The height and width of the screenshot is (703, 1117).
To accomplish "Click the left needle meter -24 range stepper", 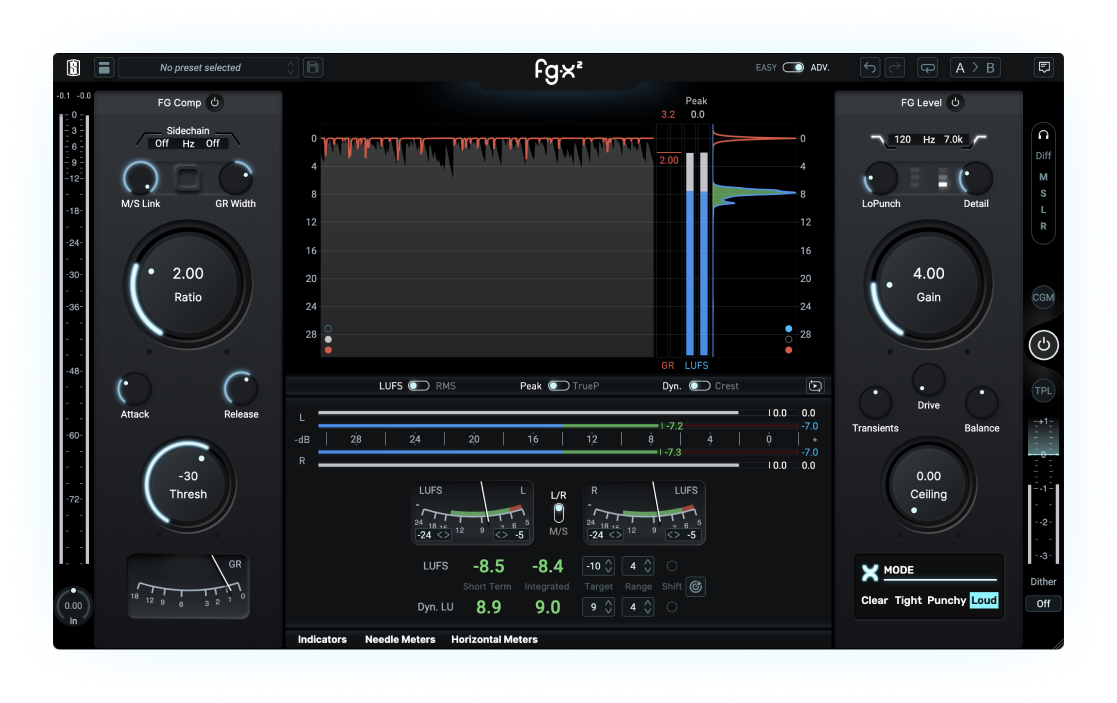I will [433, 535].
